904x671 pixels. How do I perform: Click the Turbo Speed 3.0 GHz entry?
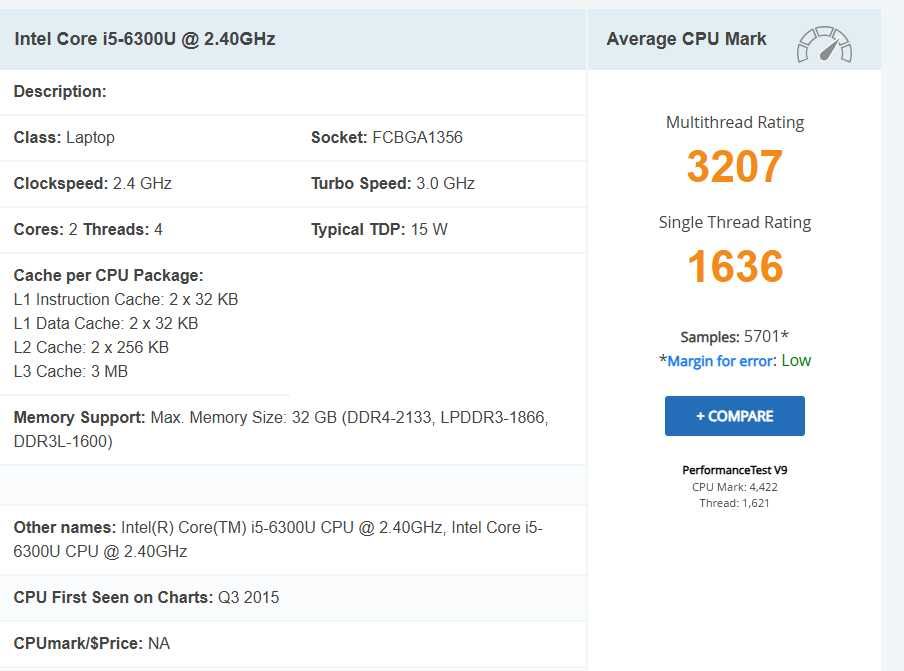393,183
